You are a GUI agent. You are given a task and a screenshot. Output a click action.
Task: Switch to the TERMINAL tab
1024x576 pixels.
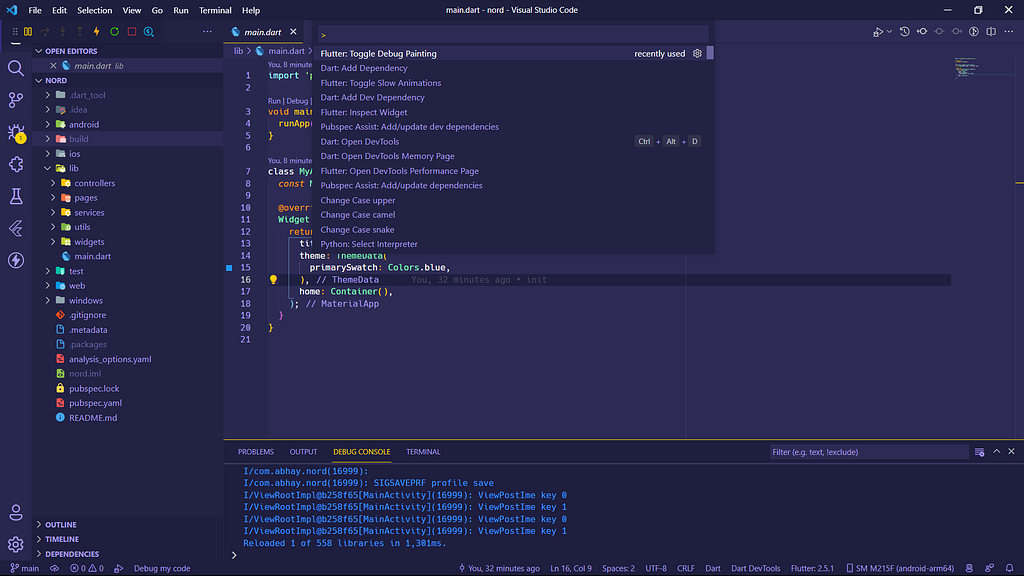pos(423,452)
